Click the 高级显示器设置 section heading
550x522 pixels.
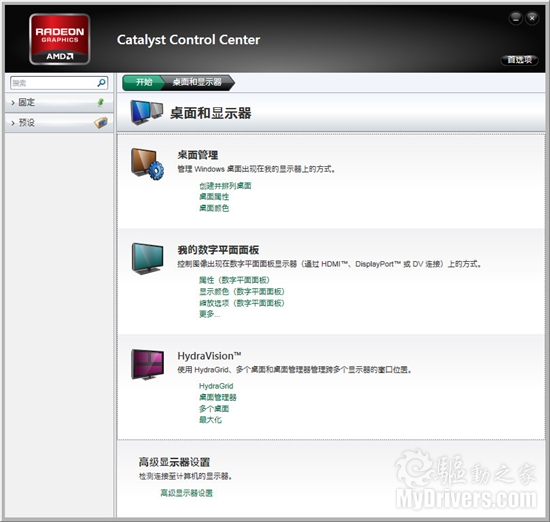[x=174, y=462]
